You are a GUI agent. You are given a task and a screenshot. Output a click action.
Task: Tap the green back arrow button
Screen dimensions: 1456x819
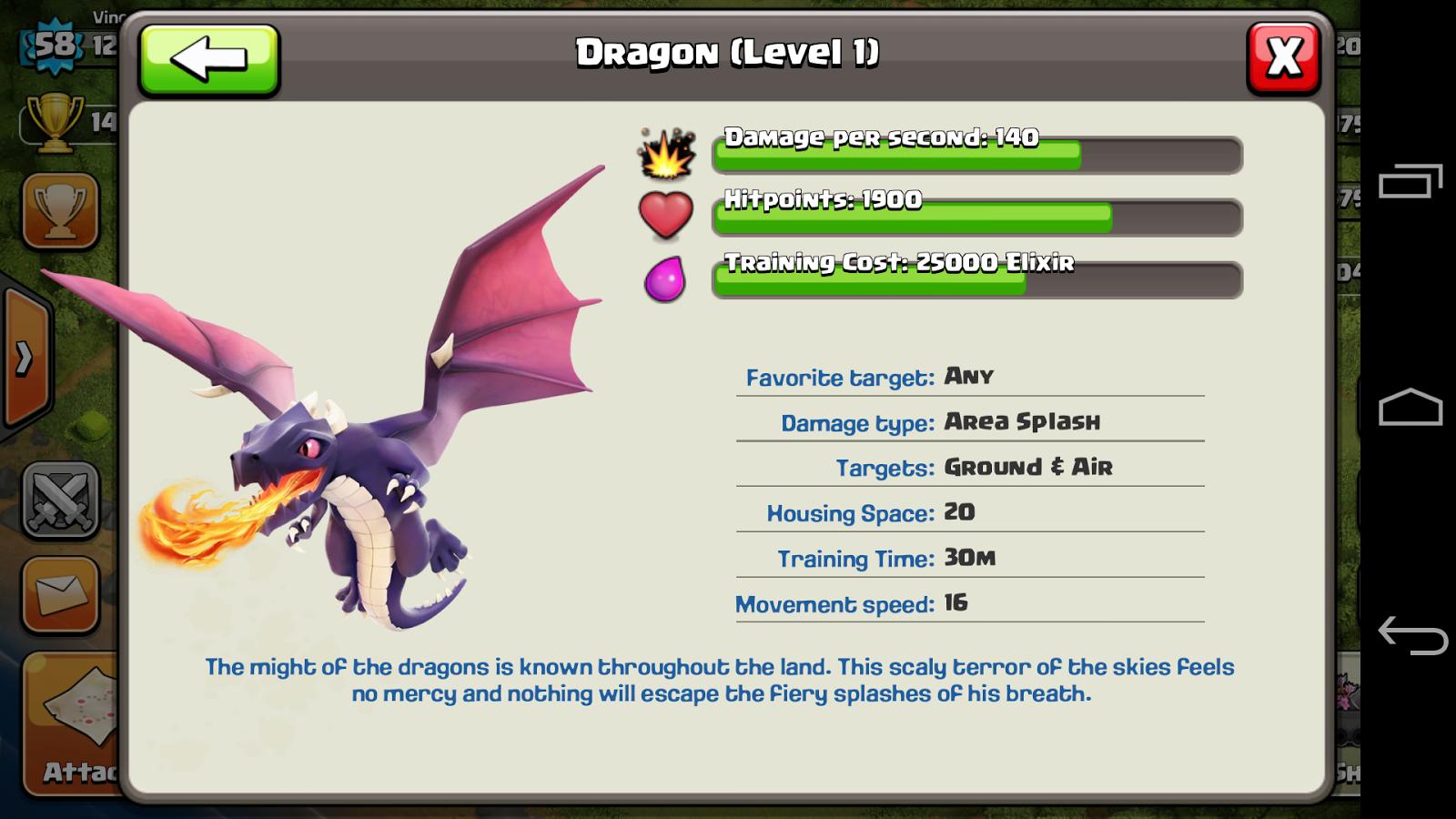tap(209, 60)
